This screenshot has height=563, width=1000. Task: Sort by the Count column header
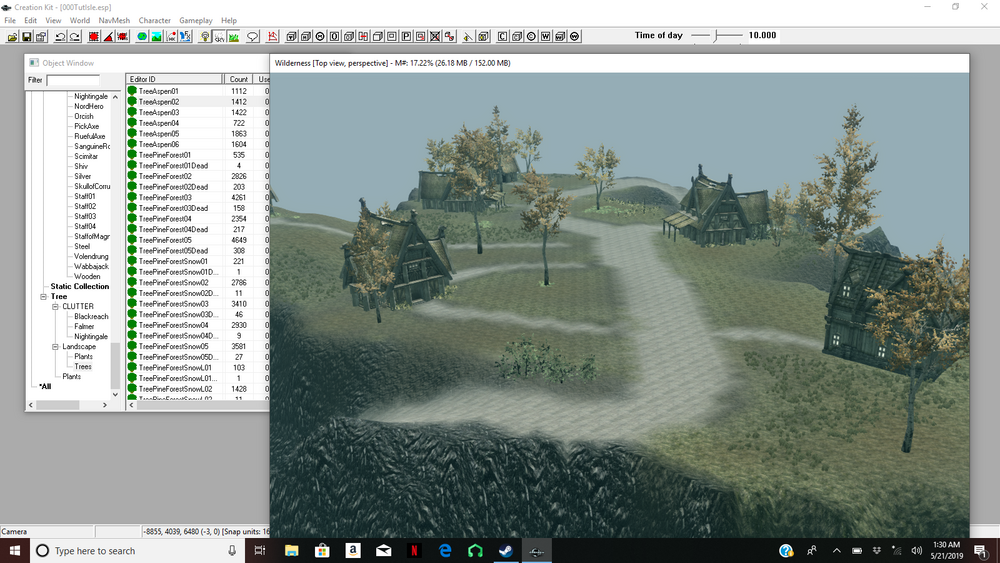[239, 79]
